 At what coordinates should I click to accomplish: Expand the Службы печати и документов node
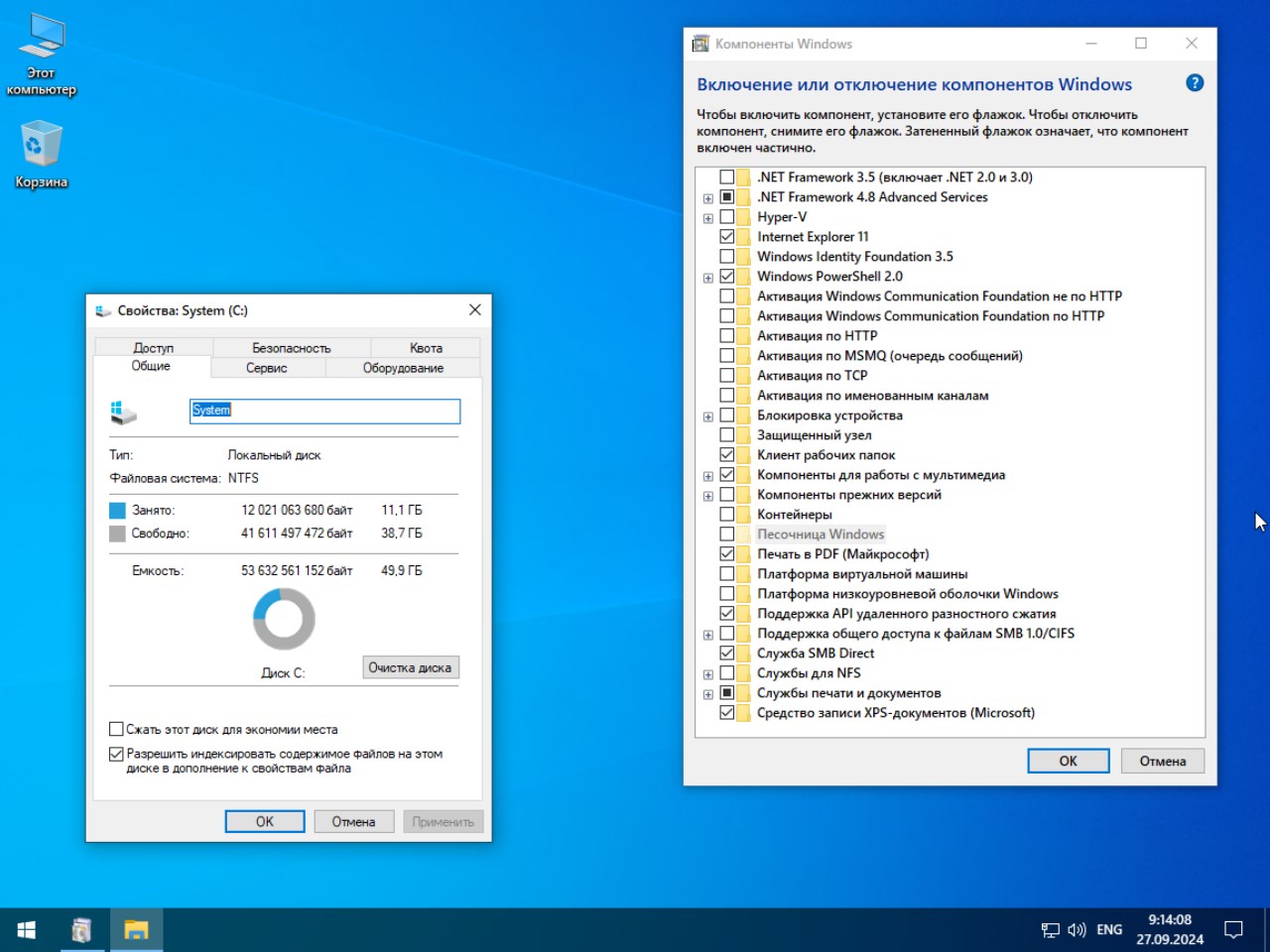pos(708,694)
